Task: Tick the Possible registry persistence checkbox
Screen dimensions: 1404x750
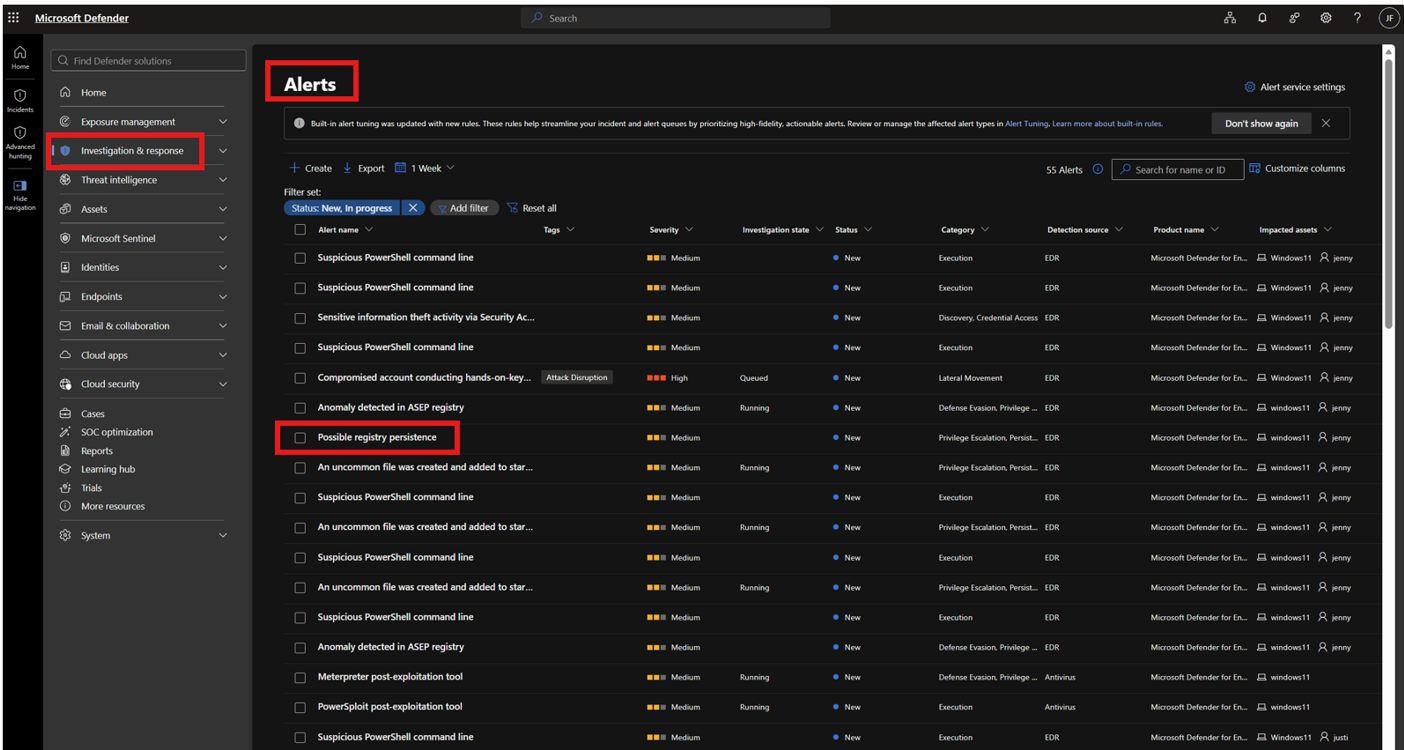Action: pyautogui.click(x=300, y=438)
